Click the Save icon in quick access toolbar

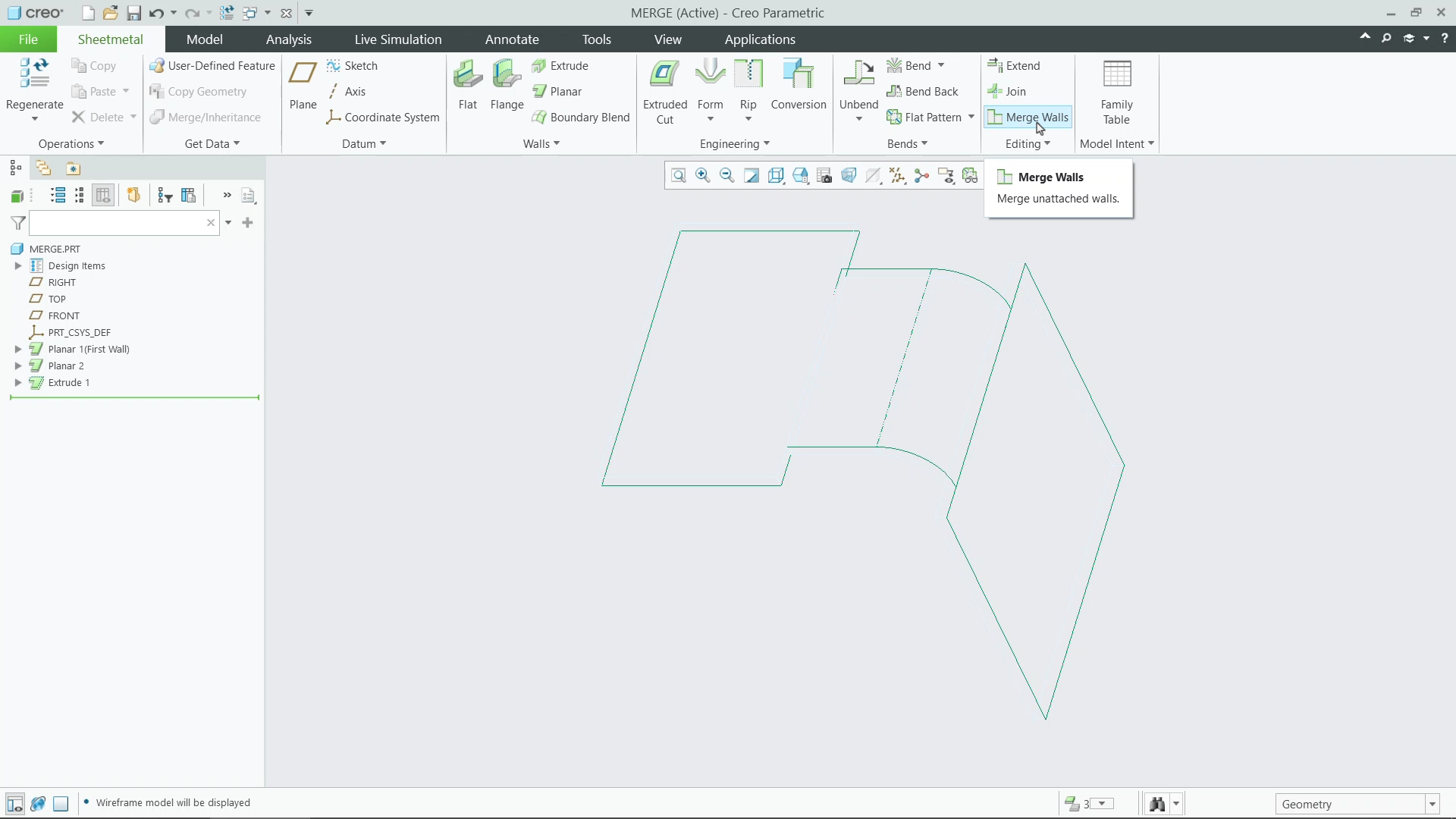click(133, 13)
